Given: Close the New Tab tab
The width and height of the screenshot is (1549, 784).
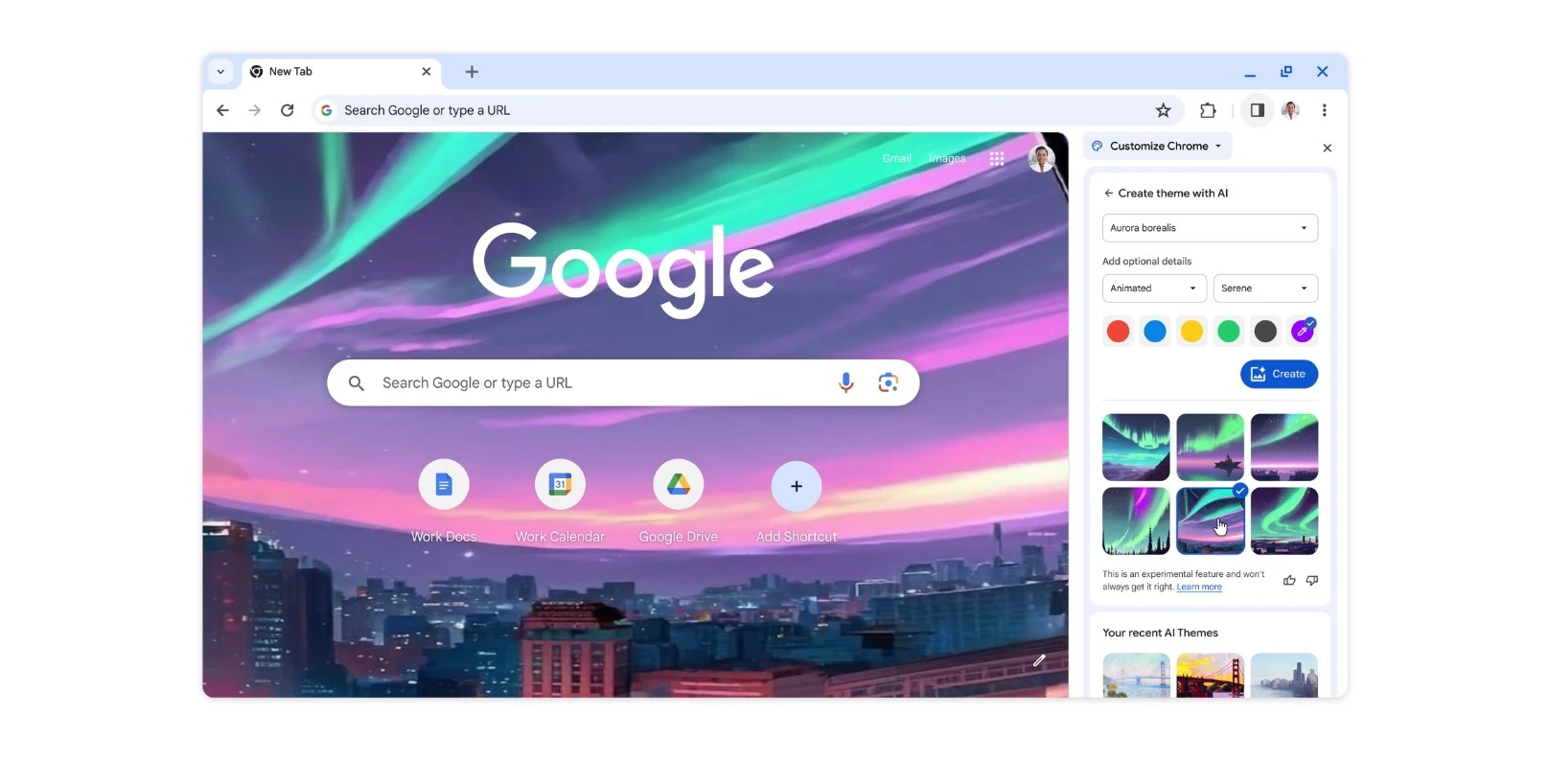Looking at the screenshot, I should coord(427,72).
